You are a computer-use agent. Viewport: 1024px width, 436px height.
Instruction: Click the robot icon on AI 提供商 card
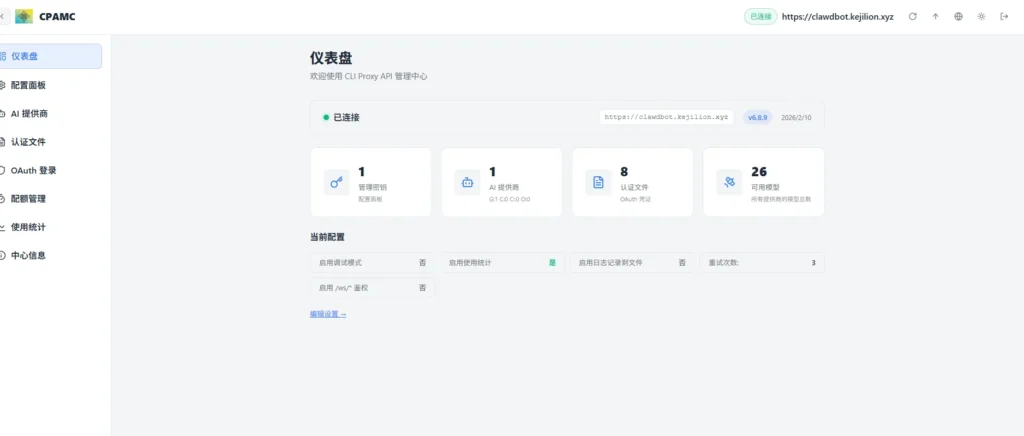click(467, 182)
